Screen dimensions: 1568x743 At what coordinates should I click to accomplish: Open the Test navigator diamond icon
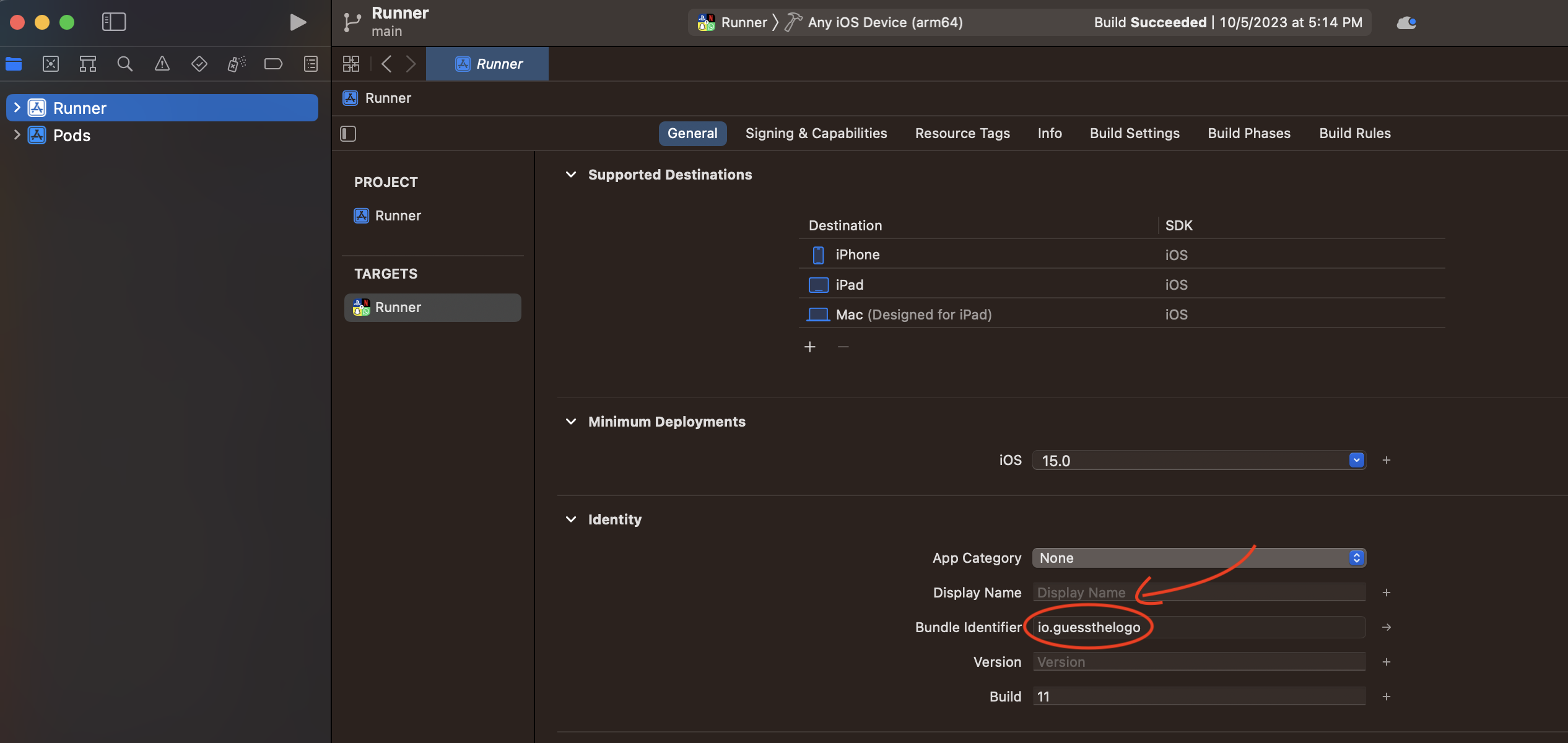point(199,64)
